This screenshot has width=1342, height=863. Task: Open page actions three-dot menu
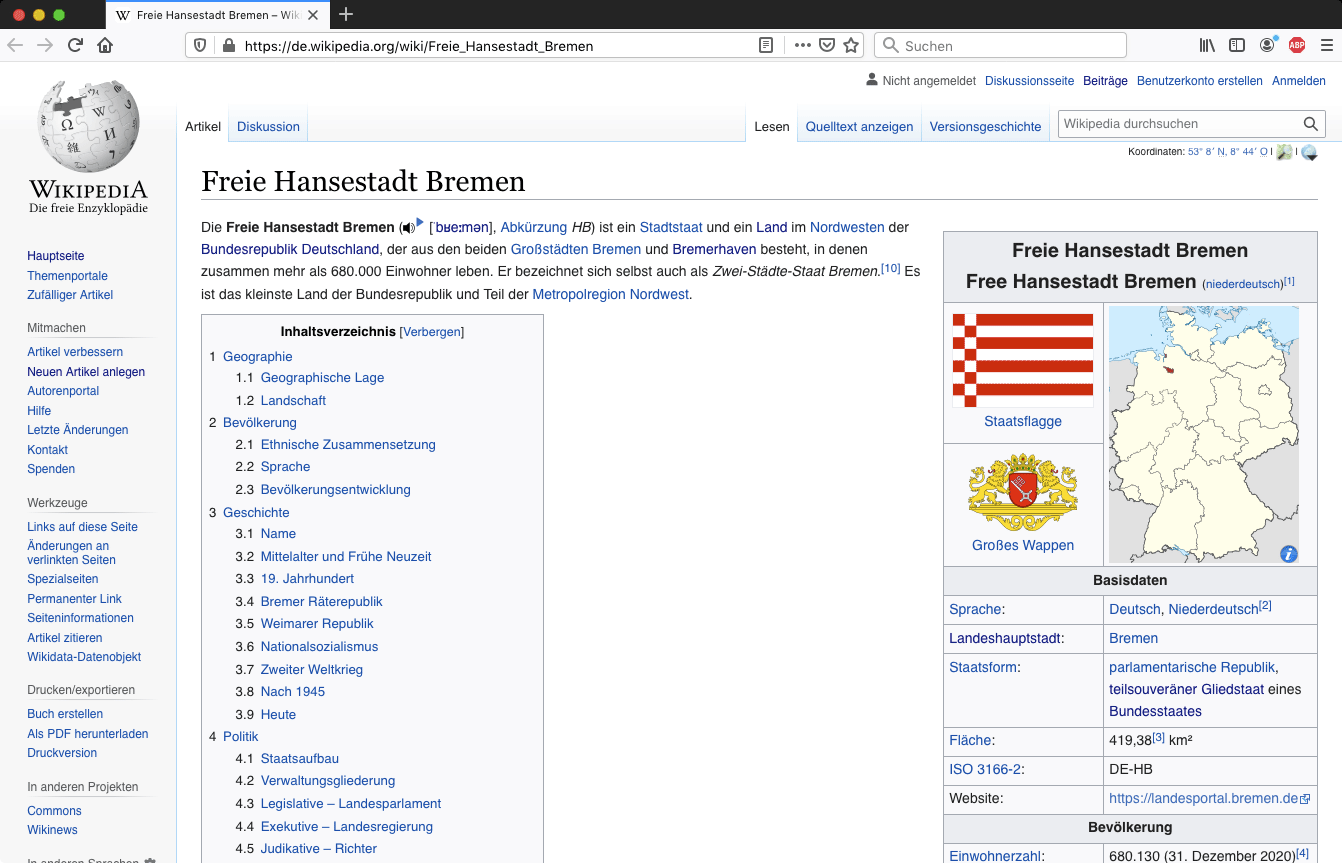pyautogui.click(x=803, y=45)
